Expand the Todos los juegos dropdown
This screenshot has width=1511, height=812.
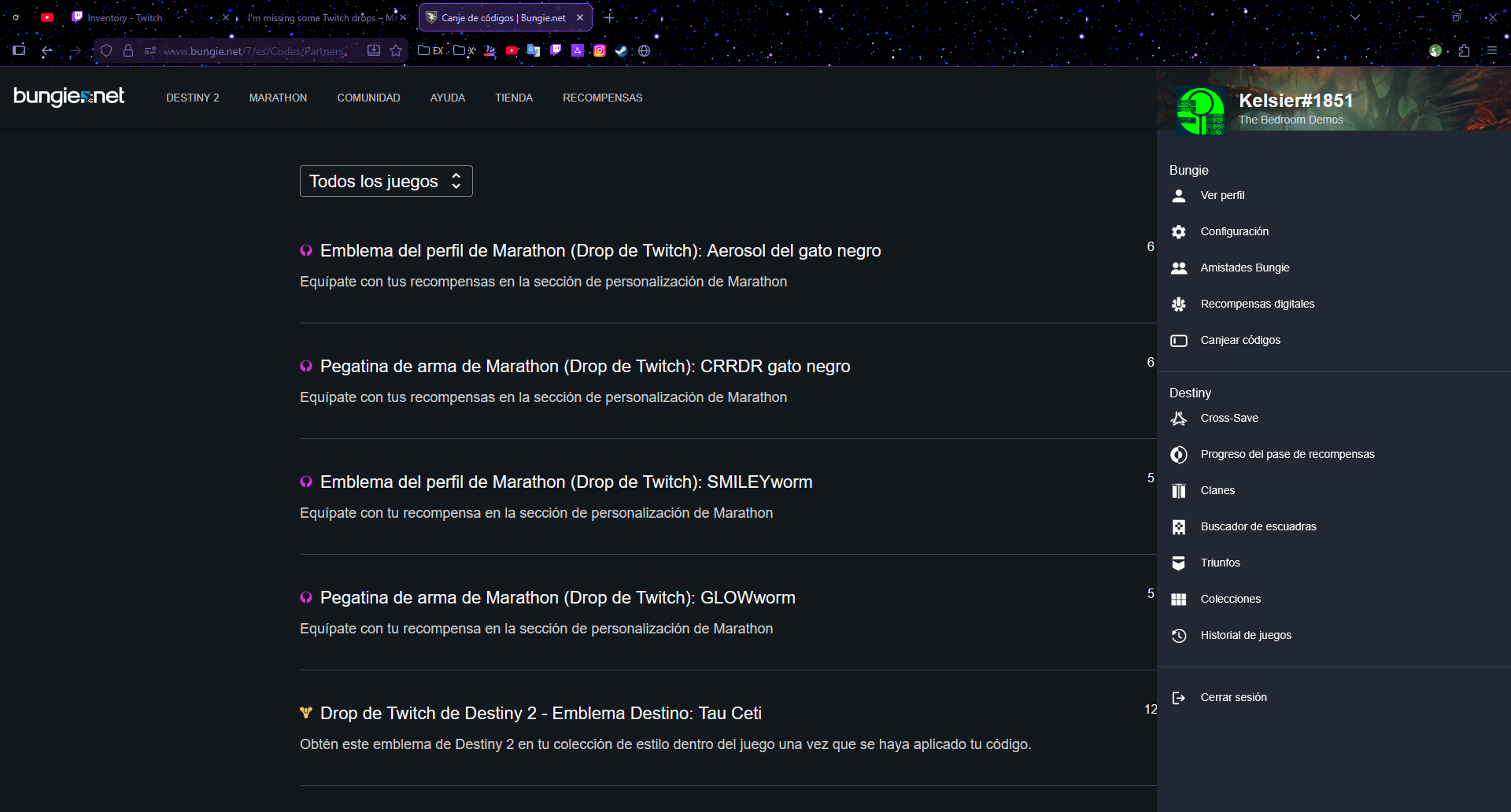pyautogui.click(x=386, y=182)
